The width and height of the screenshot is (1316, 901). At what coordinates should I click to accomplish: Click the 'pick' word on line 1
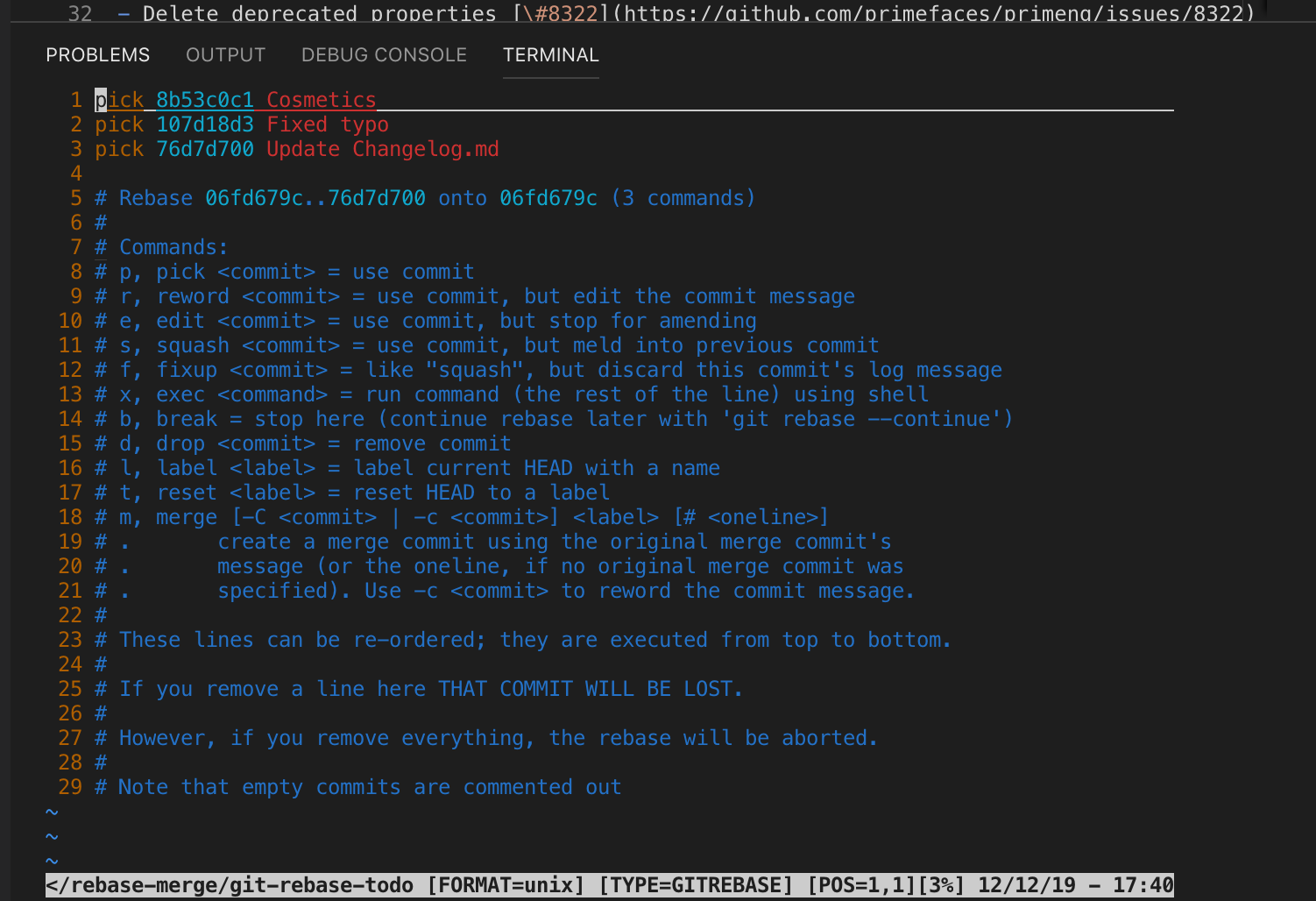click(119, 100)
